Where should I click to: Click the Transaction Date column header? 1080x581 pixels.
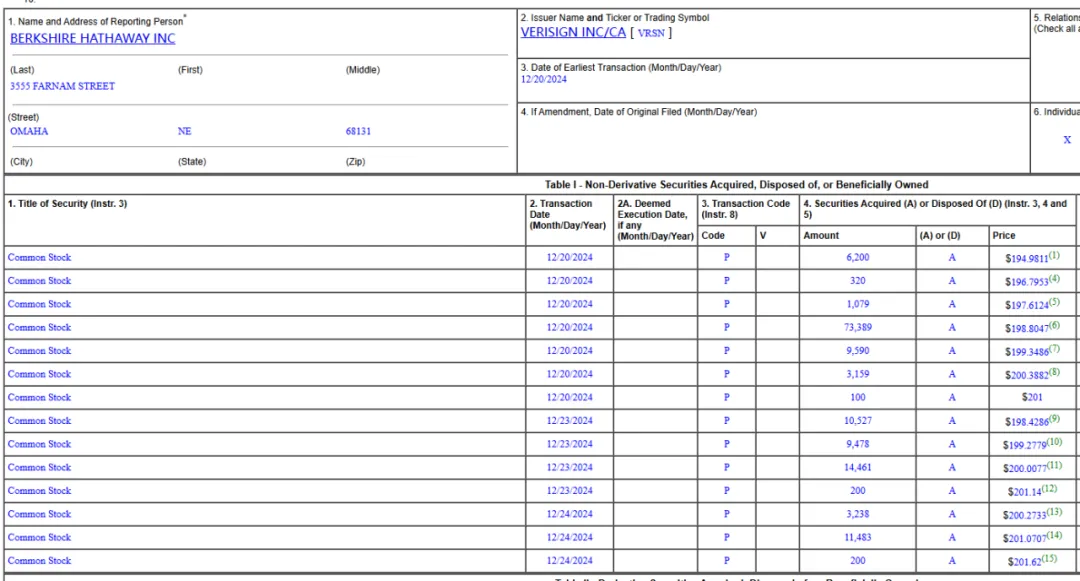click(x=568, y=214)
